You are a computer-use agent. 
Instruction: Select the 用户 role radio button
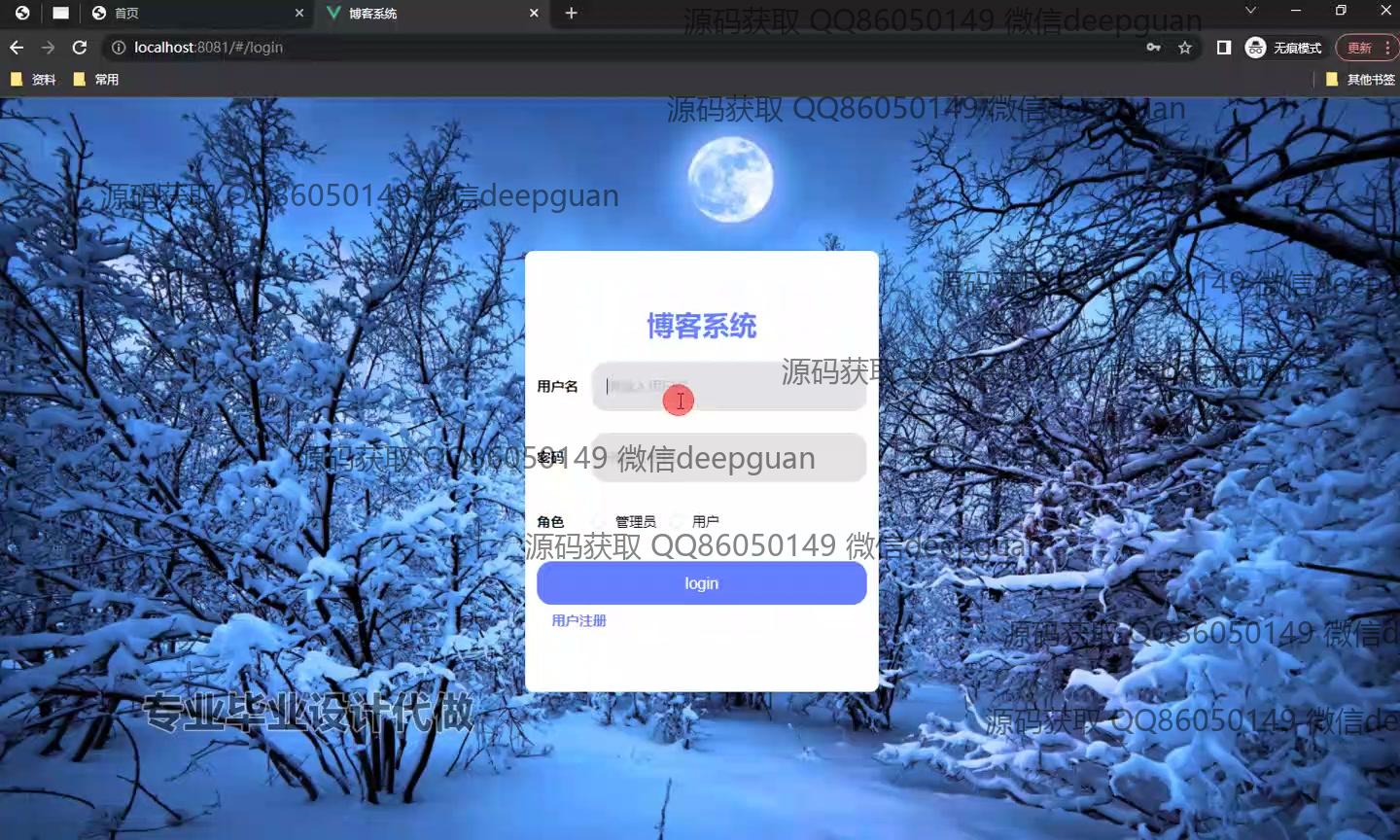676,522
